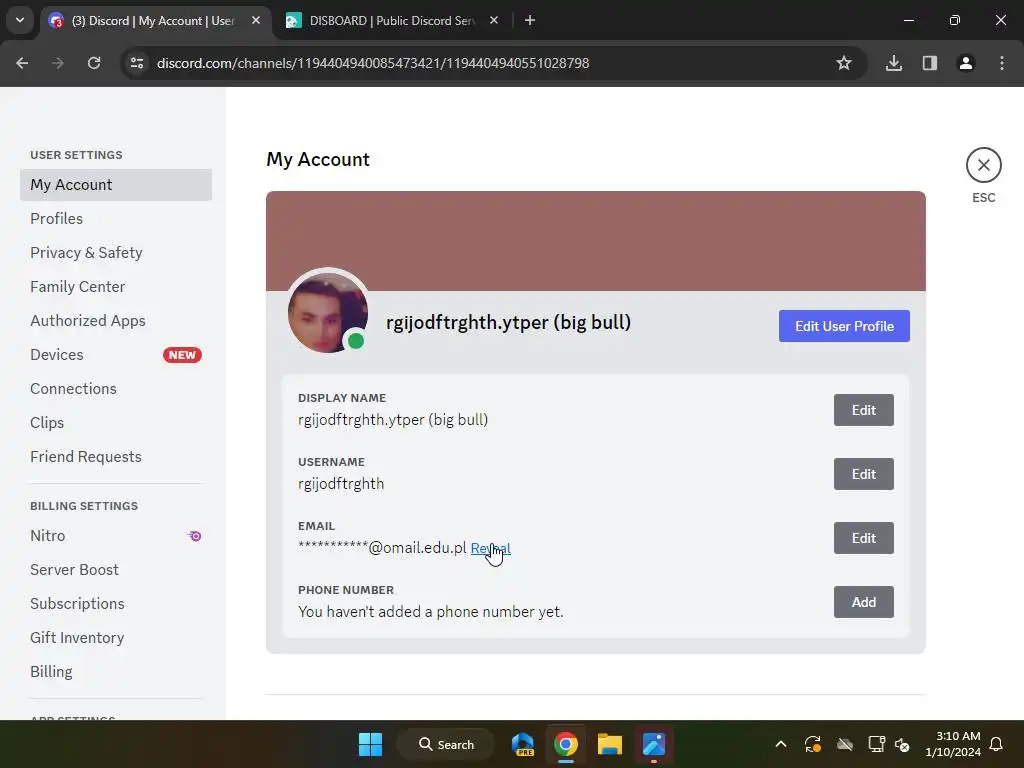Add a phone number
This screenshot has height=768, width=1024.
point(863,602)
